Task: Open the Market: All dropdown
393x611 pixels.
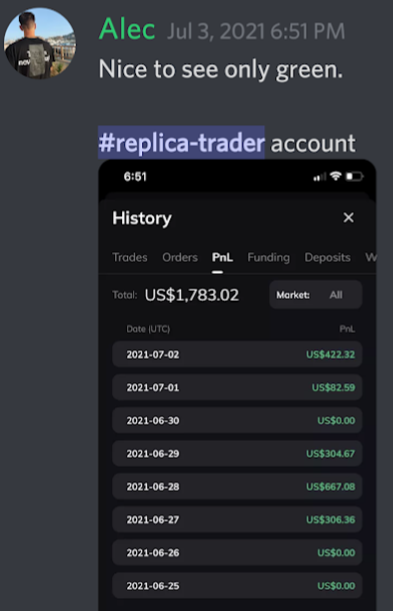Action: tap(315, 295)
